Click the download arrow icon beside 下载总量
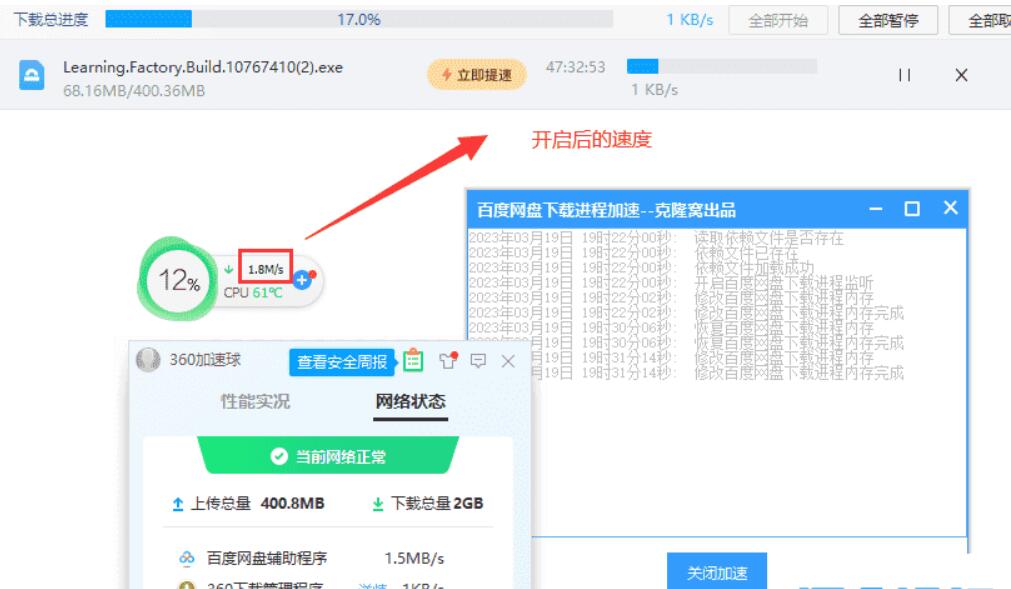The width and height of the screenshot is (1011, 589). (378, 504)
